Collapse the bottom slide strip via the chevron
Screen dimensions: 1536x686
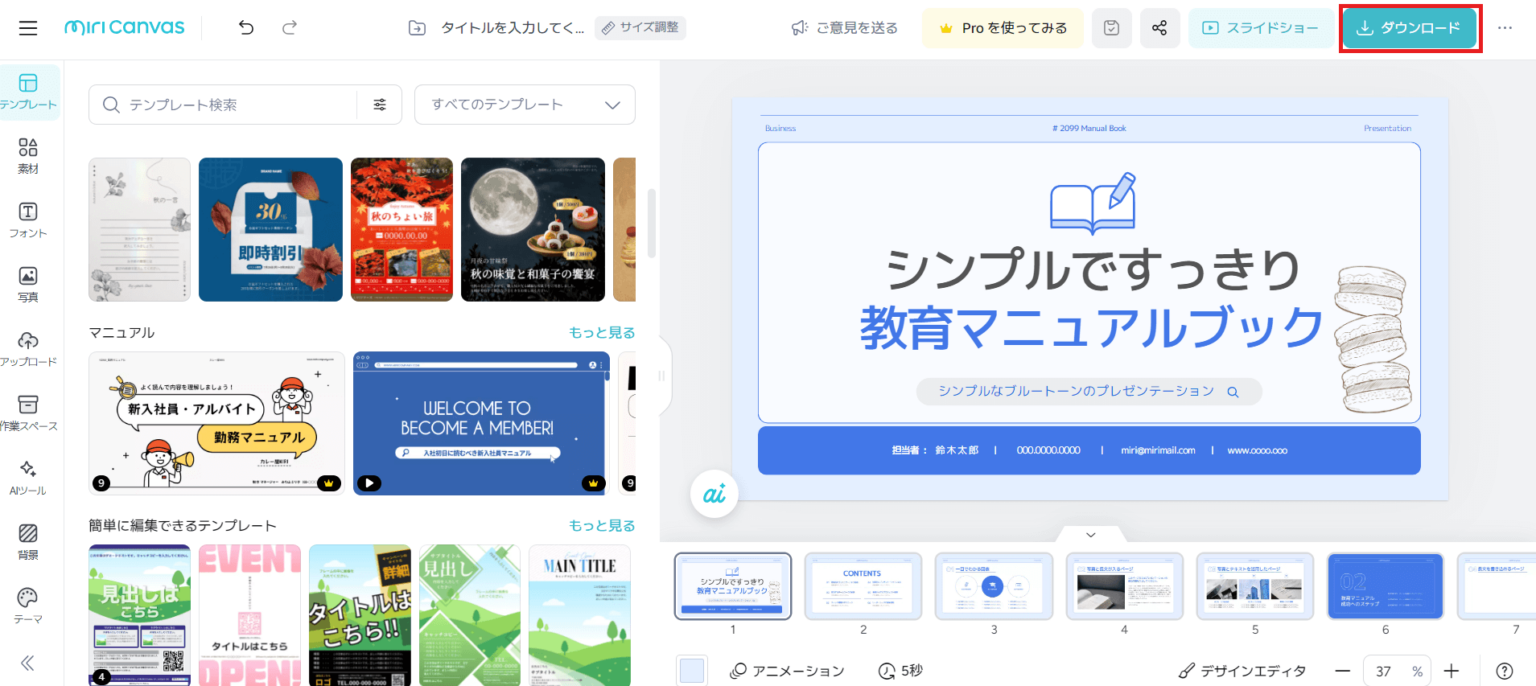point(1089,534)
